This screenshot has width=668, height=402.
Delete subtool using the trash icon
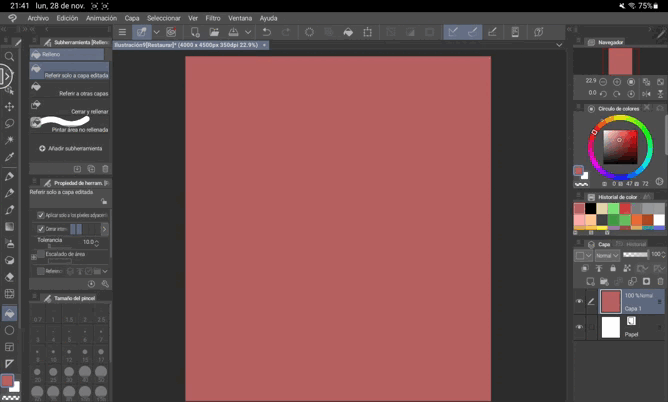105,169
